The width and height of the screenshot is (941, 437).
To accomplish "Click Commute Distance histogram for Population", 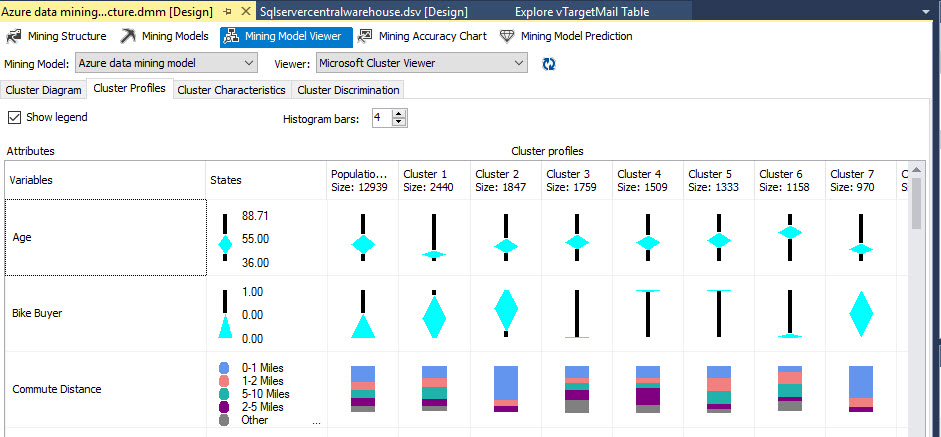I will (x=363, y=389).
